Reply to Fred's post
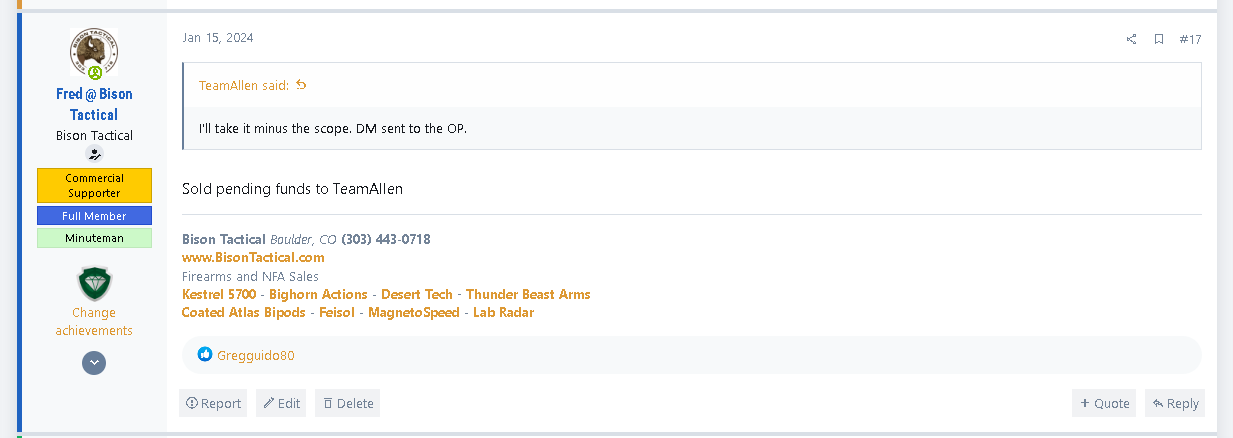This screenshot has width=1233, height=438. [x=1175, y=403]
